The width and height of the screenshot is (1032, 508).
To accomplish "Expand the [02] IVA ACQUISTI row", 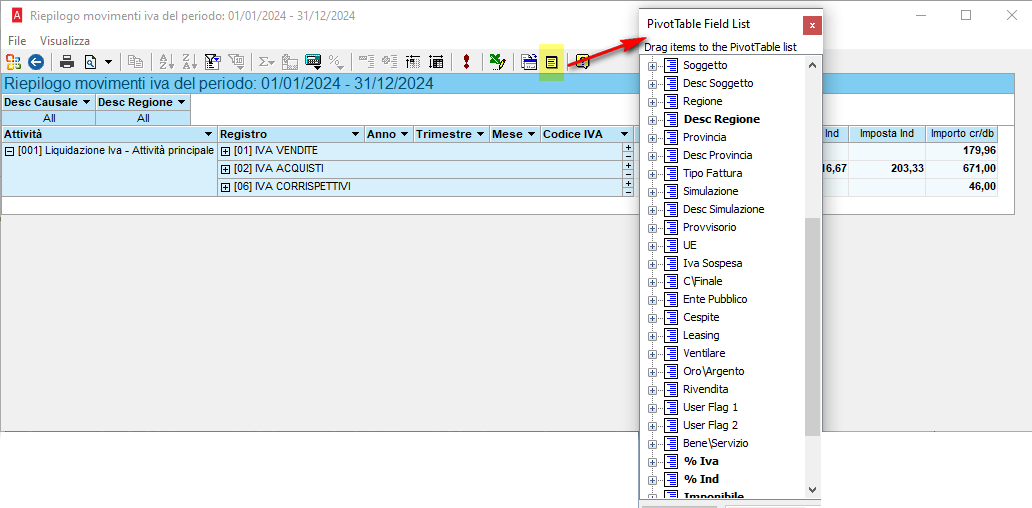I will tap(226, 169).
